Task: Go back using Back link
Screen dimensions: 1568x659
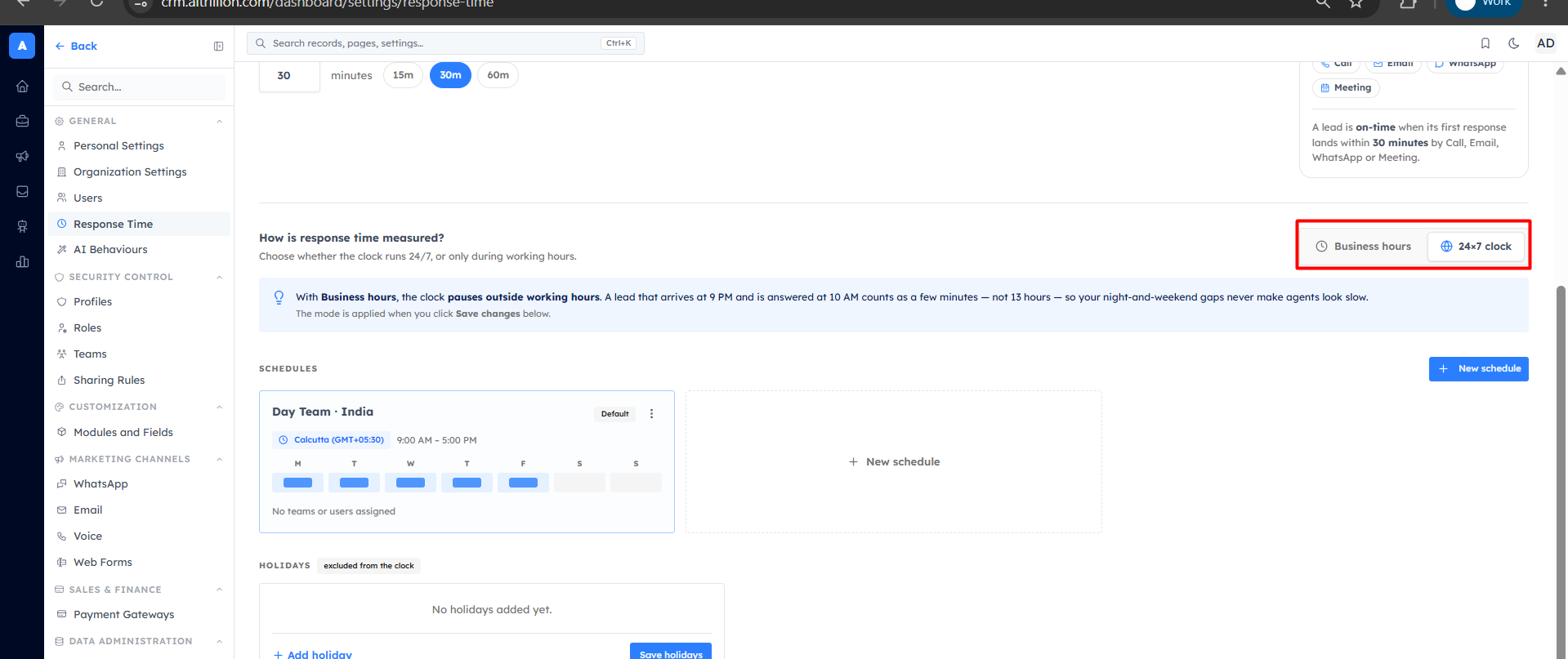Action: (76, 47)
